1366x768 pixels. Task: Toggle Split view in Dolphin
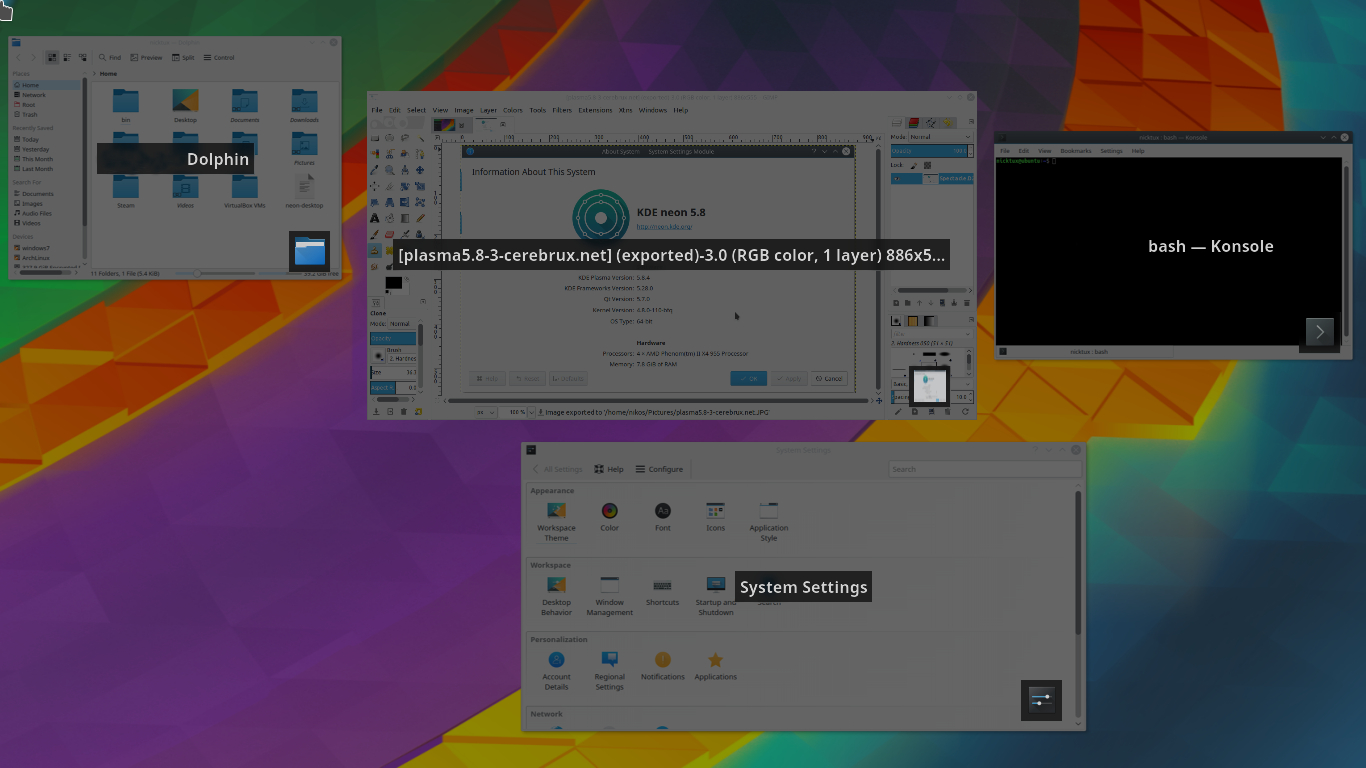182,58
